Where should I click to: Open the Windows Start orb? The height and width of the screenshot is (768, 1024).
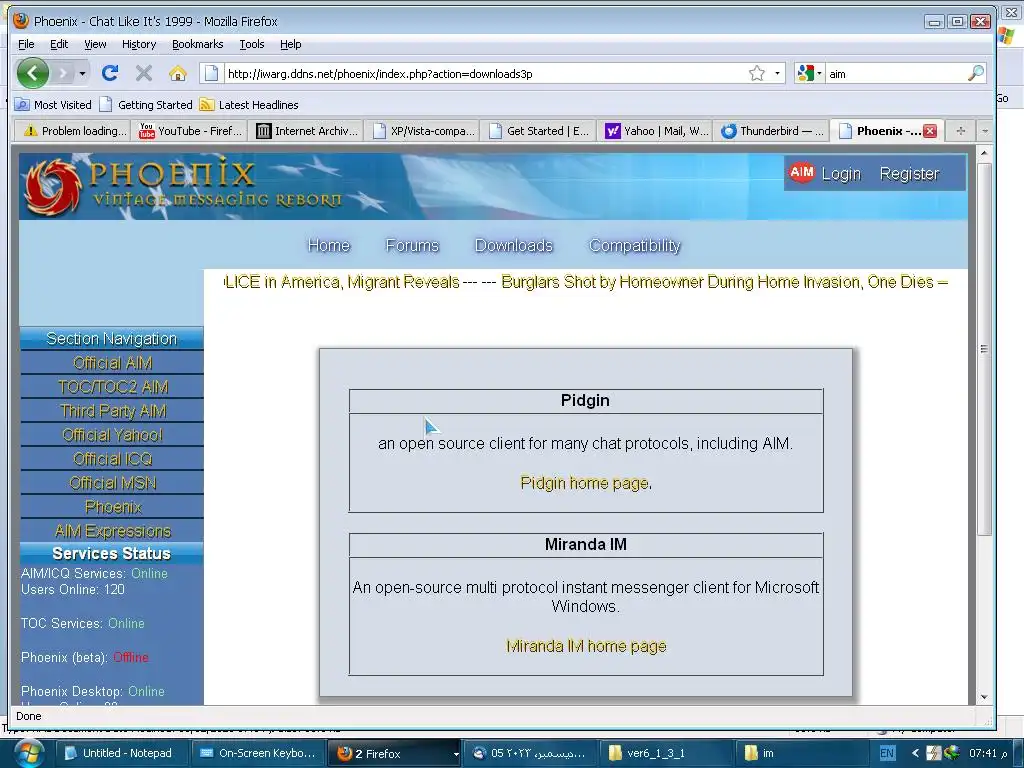pos(27,754)
